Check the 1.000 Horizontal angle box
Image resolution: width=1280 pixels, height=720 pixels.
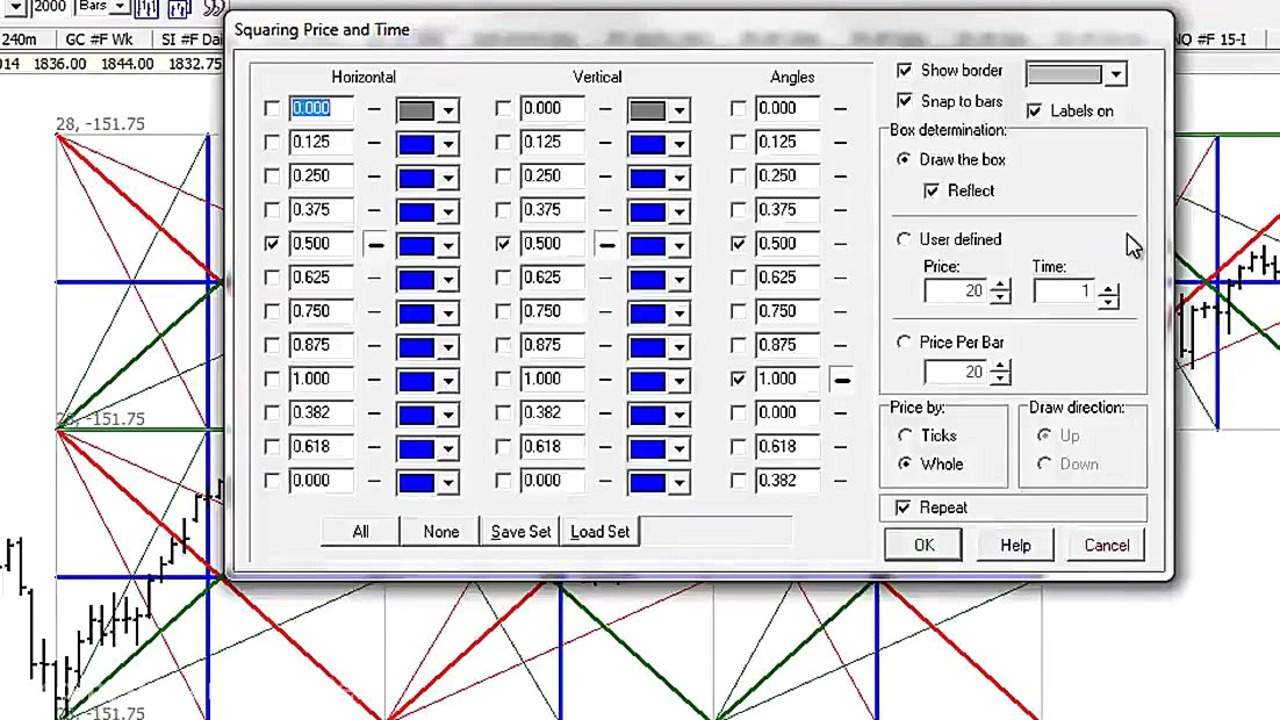click(x=272, y=378)
